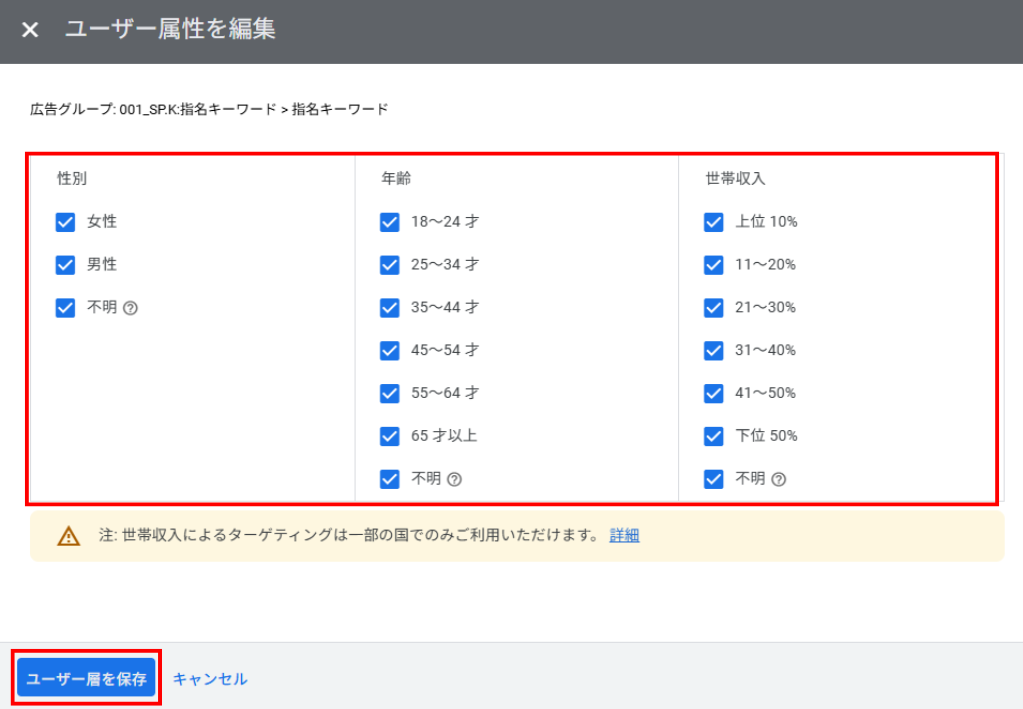Toggle the 世帯収入 不明 checkbox

714,479
